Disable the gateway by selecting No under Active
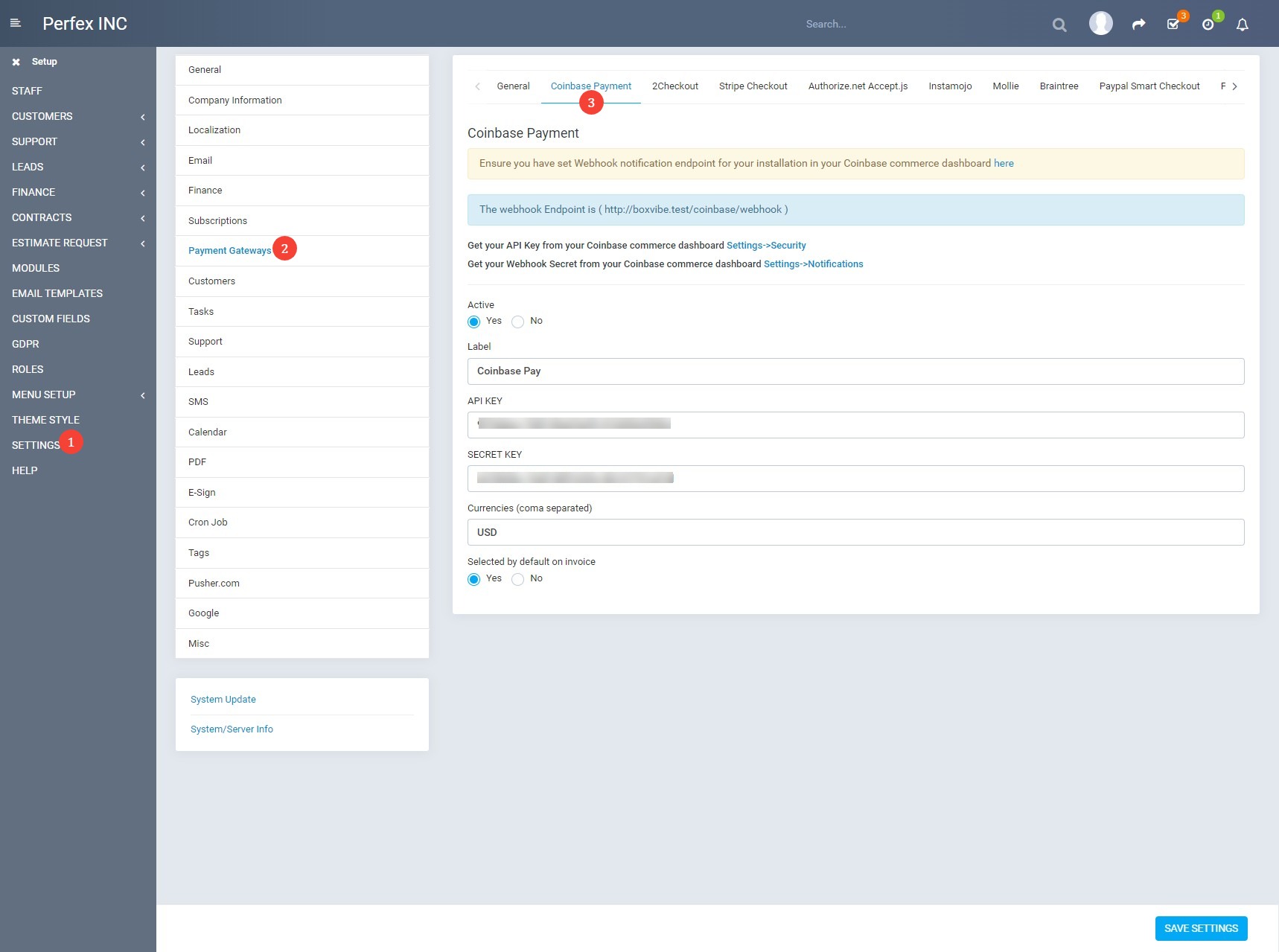This screenshot has height=952, width=1279. click(517, 322)
